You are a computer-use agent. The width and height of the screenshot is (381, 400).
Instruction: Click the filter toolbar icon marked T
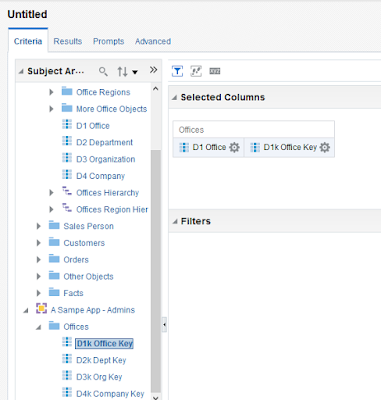177,71
